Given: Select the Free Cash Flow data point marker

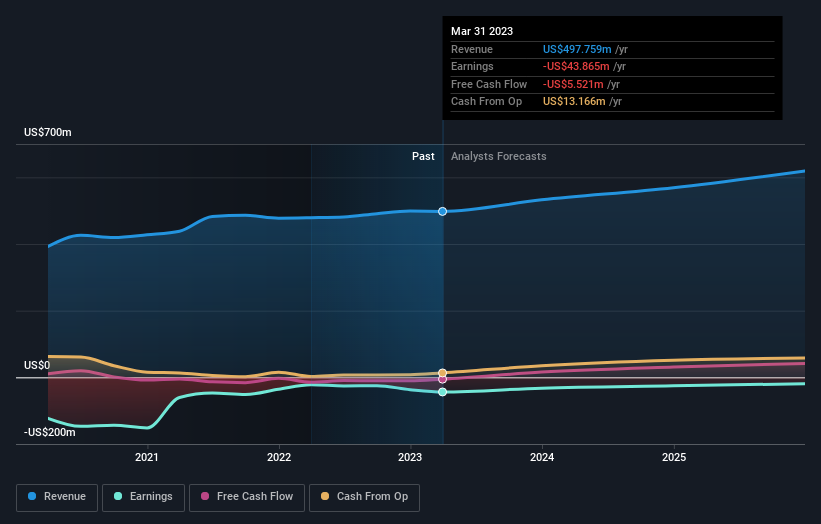Looking at the screenshot, I should [442, 380].
